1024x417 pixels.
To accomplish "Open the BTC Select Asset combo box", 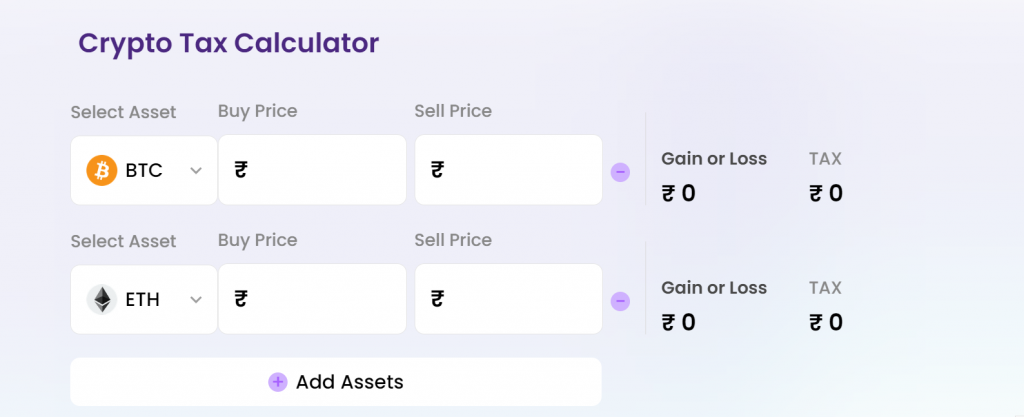I will coord(144,170).
